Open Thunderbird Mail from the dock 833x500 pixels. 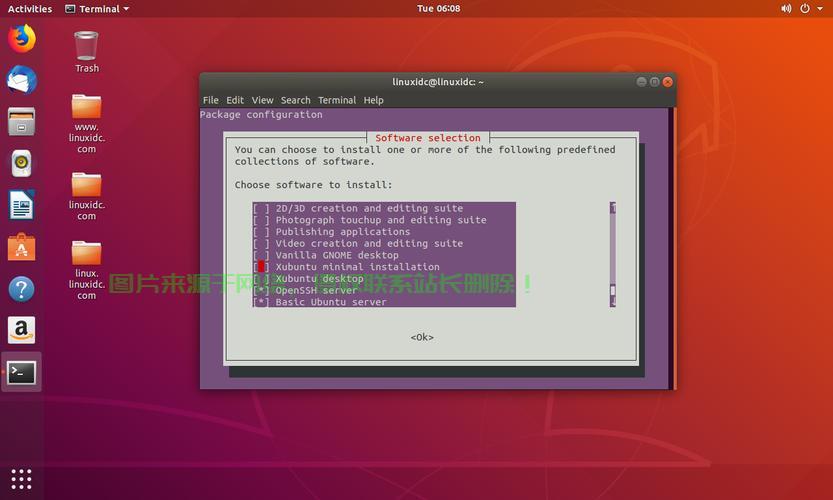coord(21,80)
